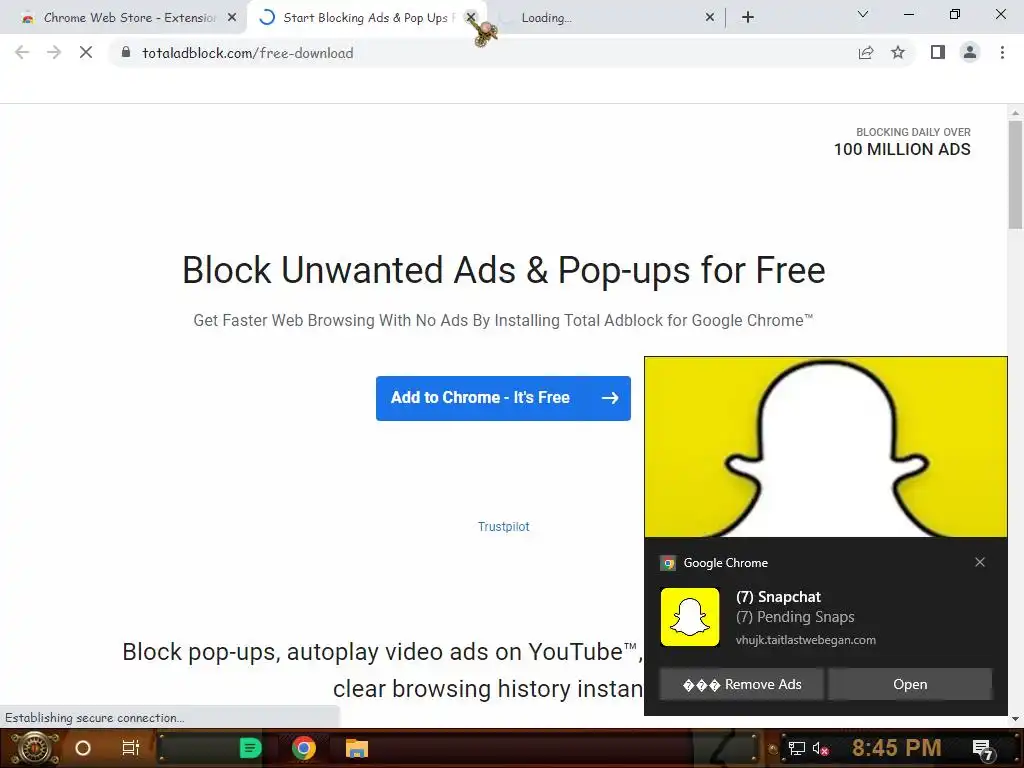Click the network tray icon
Viewport: 1024px width, 768px height.
click(x=796, y=749)
